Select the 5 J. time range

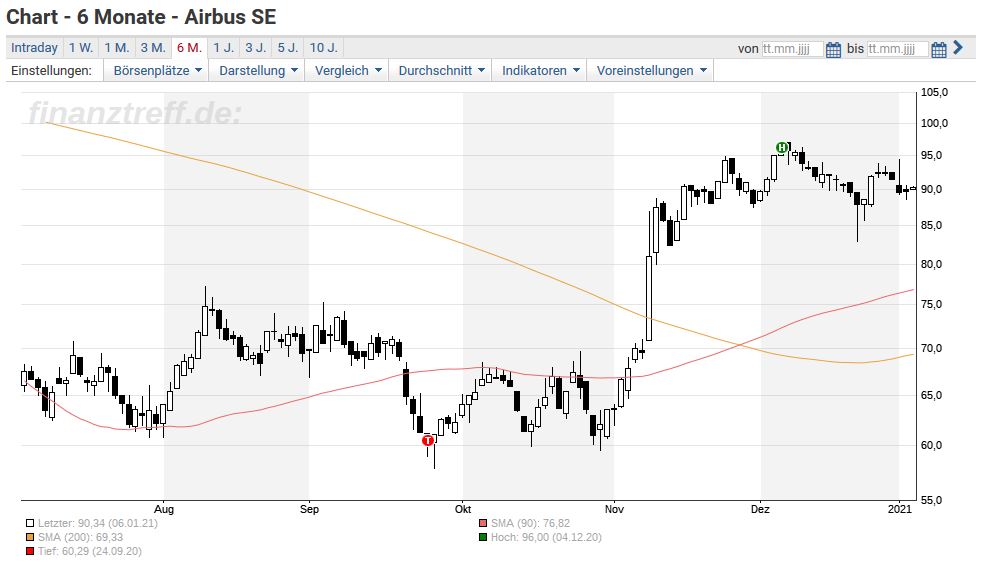pos(288,48)
